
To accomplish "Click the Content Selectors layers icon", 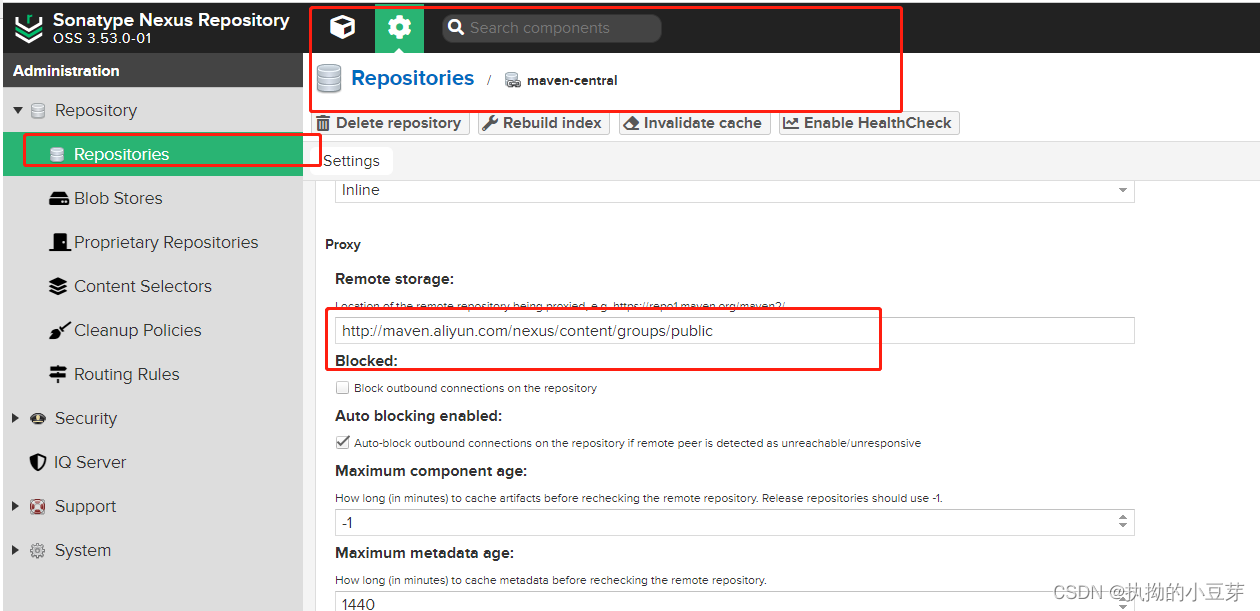I will (58, 286).
